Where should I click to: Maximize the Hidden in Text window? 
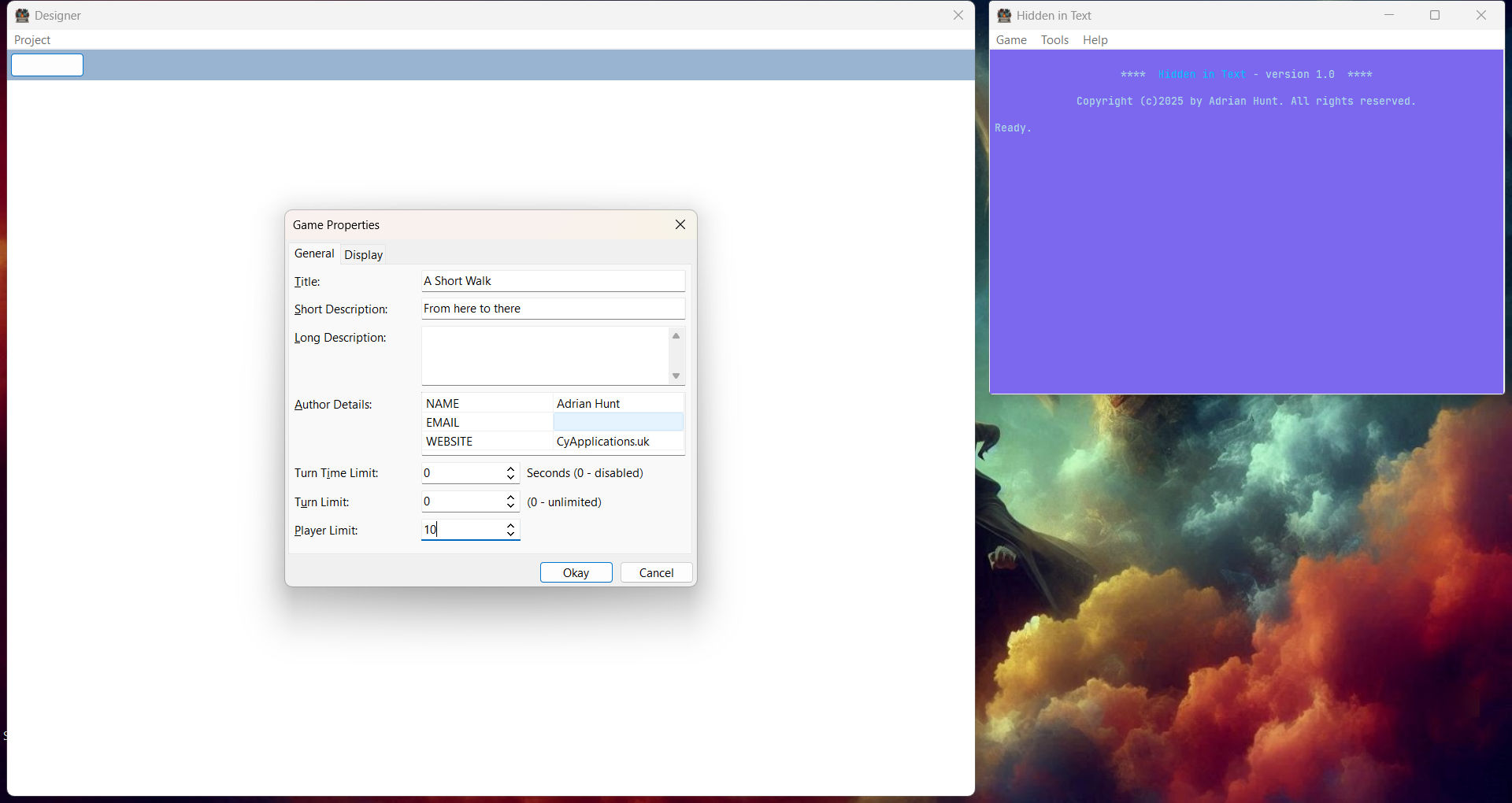tap(1435, 16)
